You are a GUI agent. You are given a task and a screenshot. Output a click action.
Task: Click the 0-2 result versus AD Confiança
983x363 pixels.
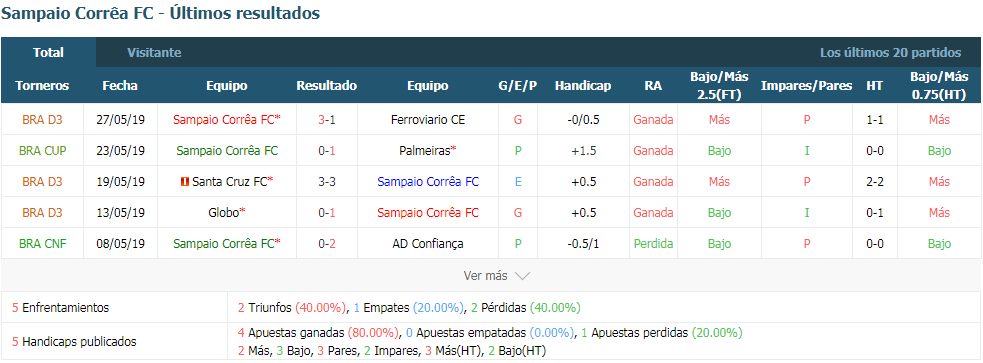(x=327, y=244)
